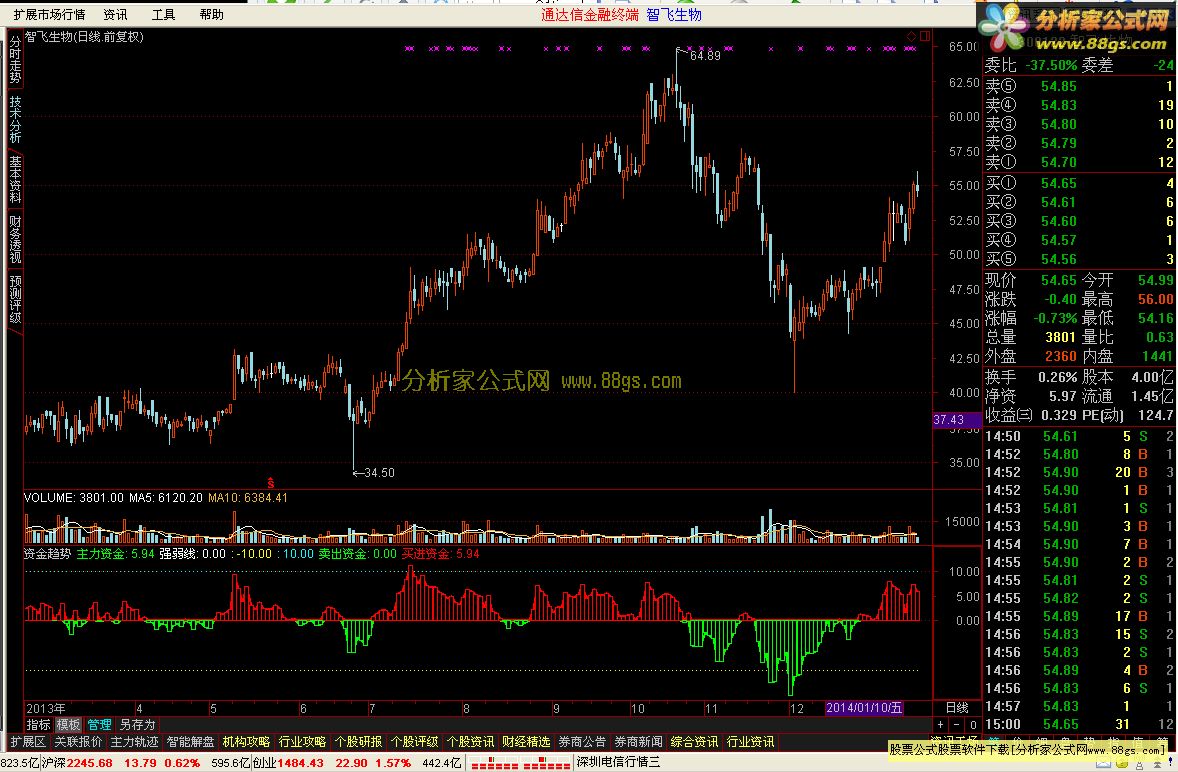1178x772 pixels.
Task: Click the red market breadth indicator in status bar
Action: coord(521,764)
